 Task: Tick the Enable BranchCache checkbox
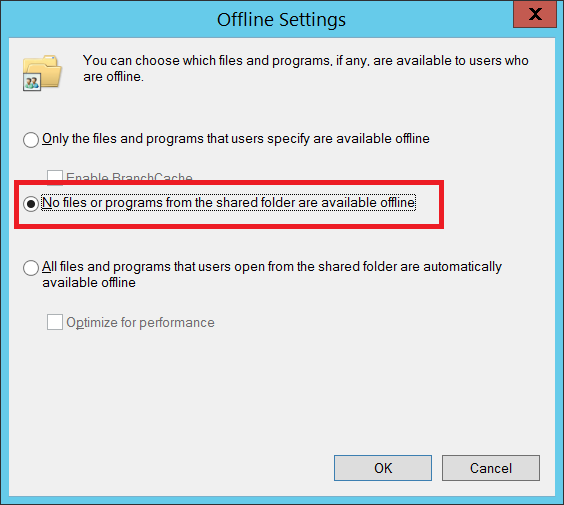pos(55,176)
